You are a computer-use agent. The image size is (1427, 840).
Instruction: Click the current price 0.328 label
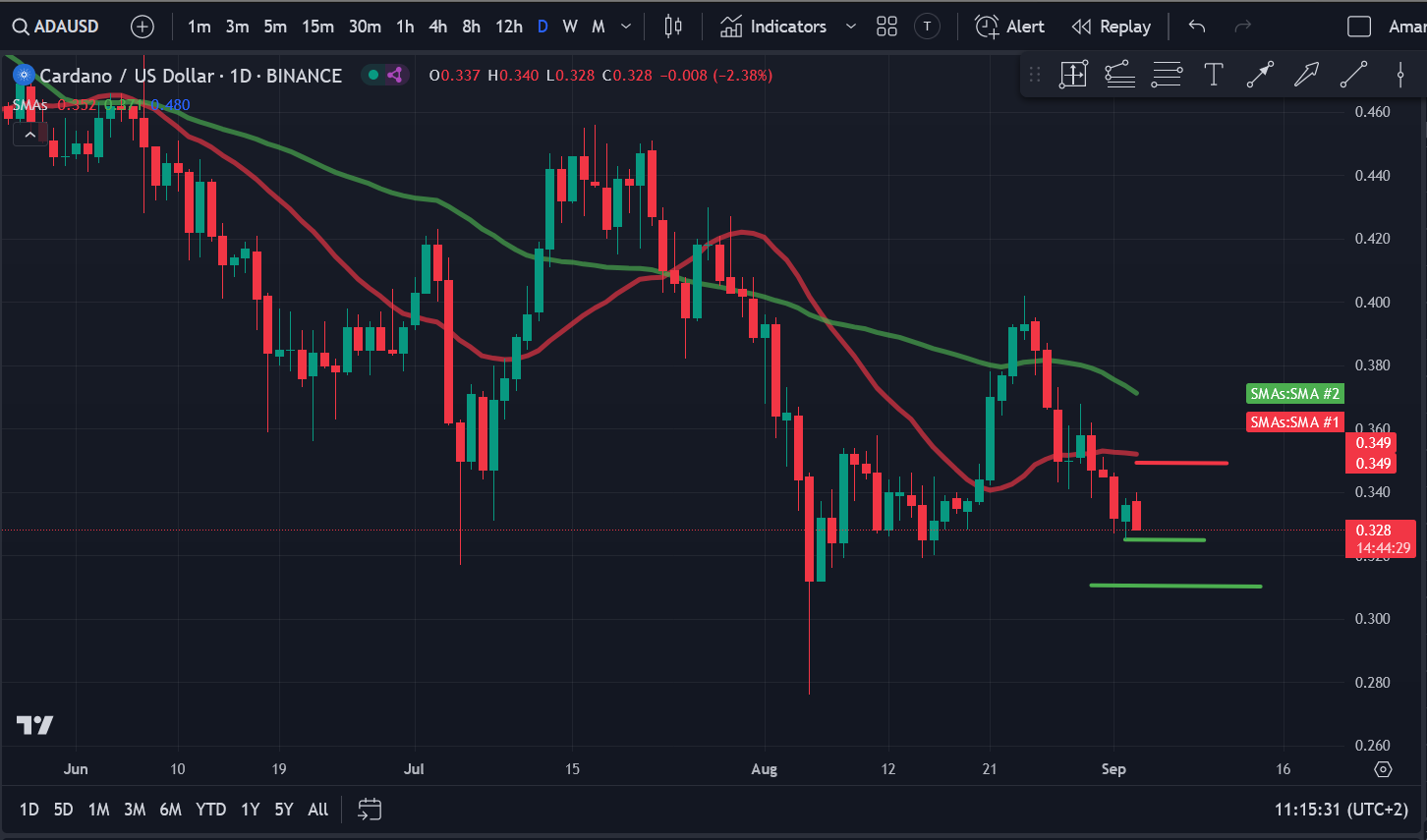click(x=1380, y=538)
